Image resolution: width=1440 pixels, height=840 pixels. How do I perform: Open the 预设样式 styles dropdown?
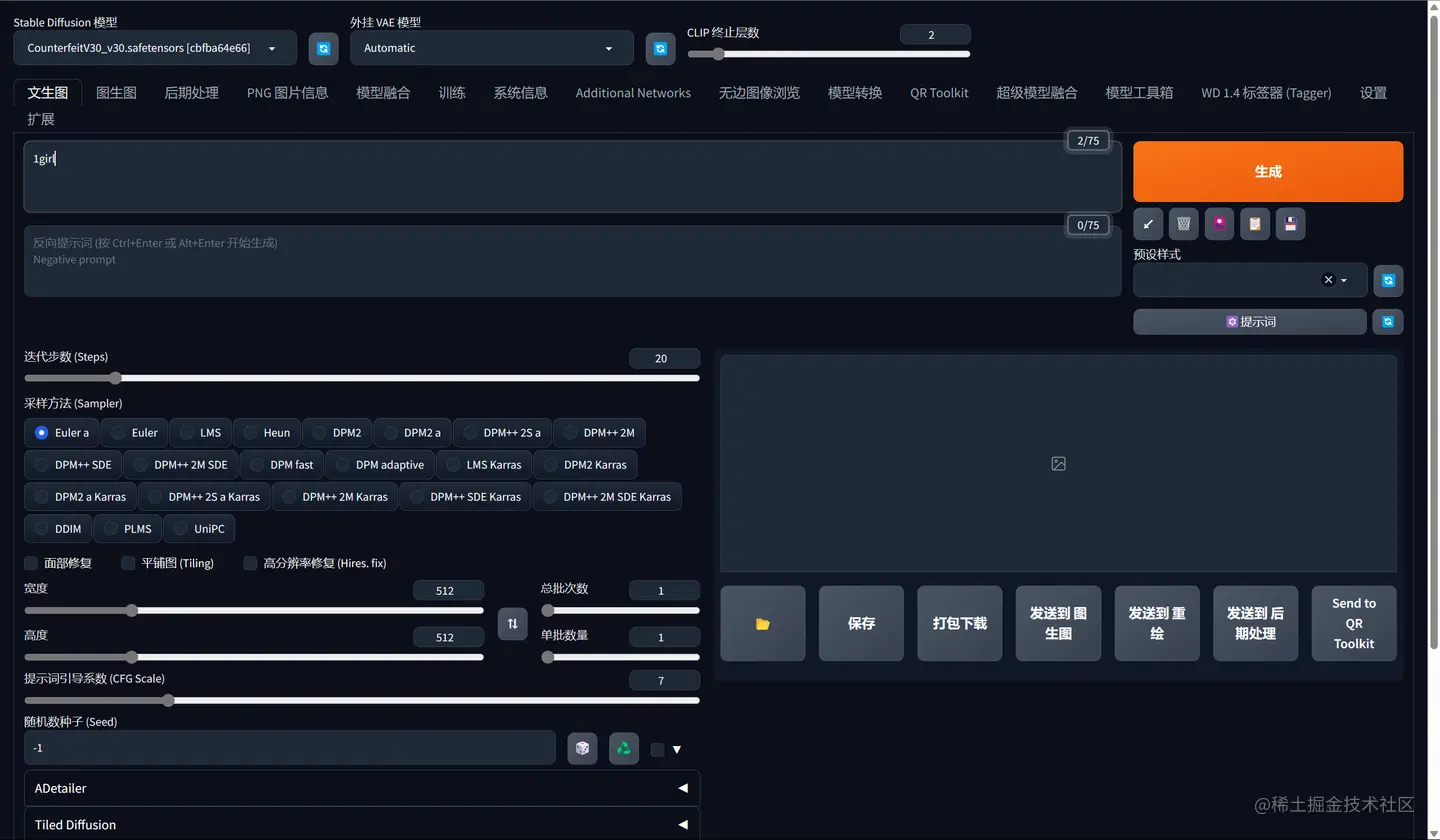[x=1250, y=281]
